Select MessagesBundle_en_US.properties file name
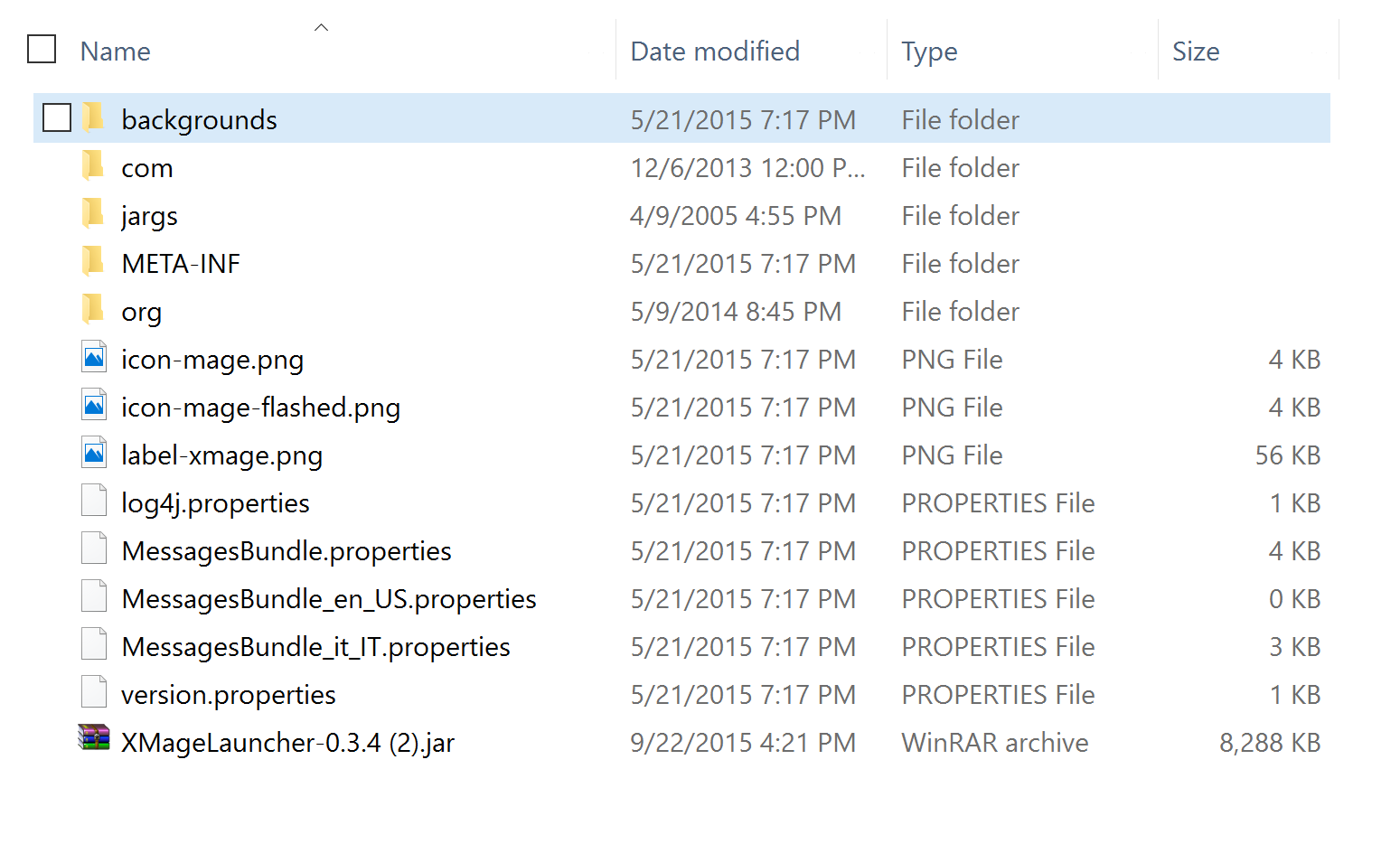1400x844 pixels. pyautogui.click(x=329, y=599)
